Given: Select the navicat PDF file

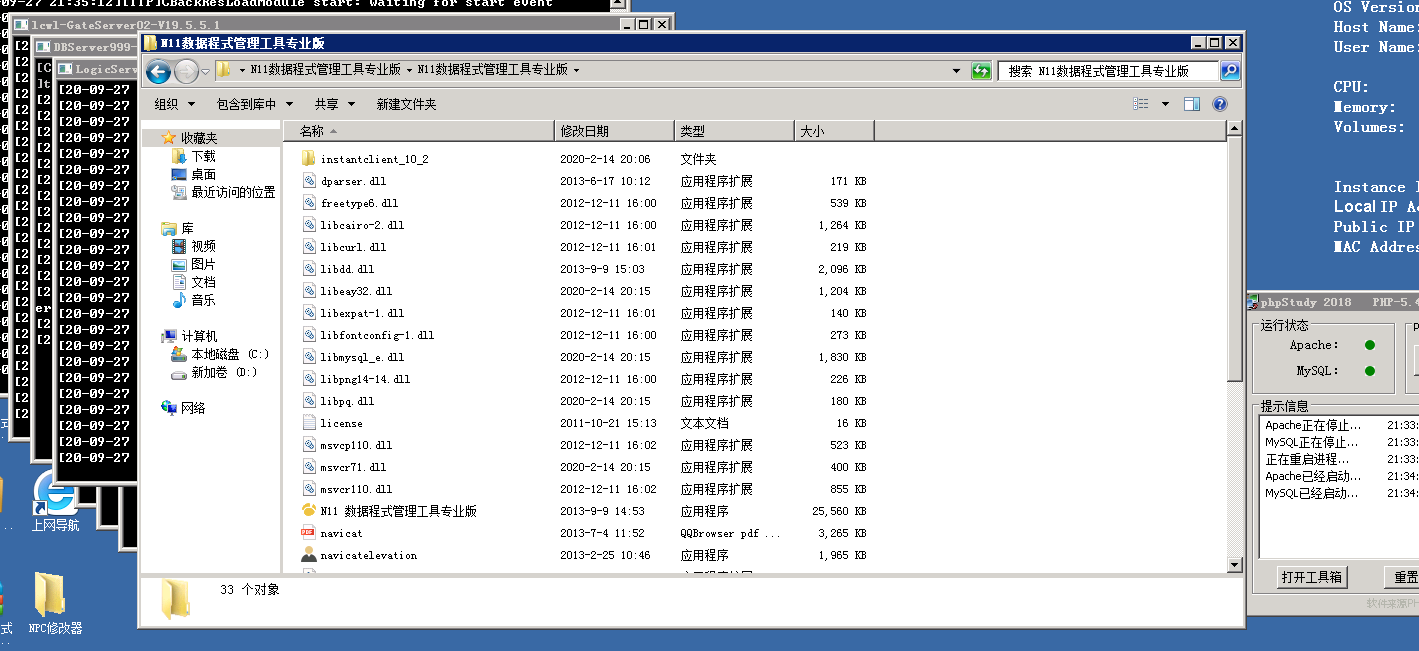Looking at the screenshot, I should [x=341, y=533].
